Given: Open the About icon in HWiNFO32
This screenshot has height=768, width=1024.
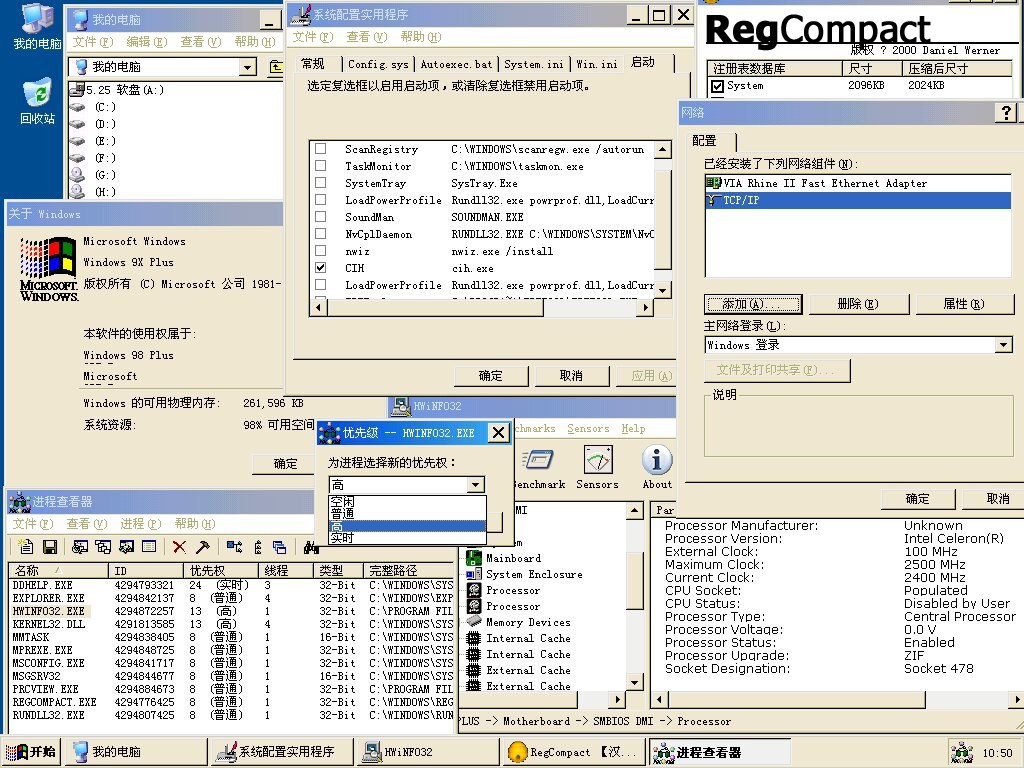Looking at the screenshot, I should tap(657, 468).
